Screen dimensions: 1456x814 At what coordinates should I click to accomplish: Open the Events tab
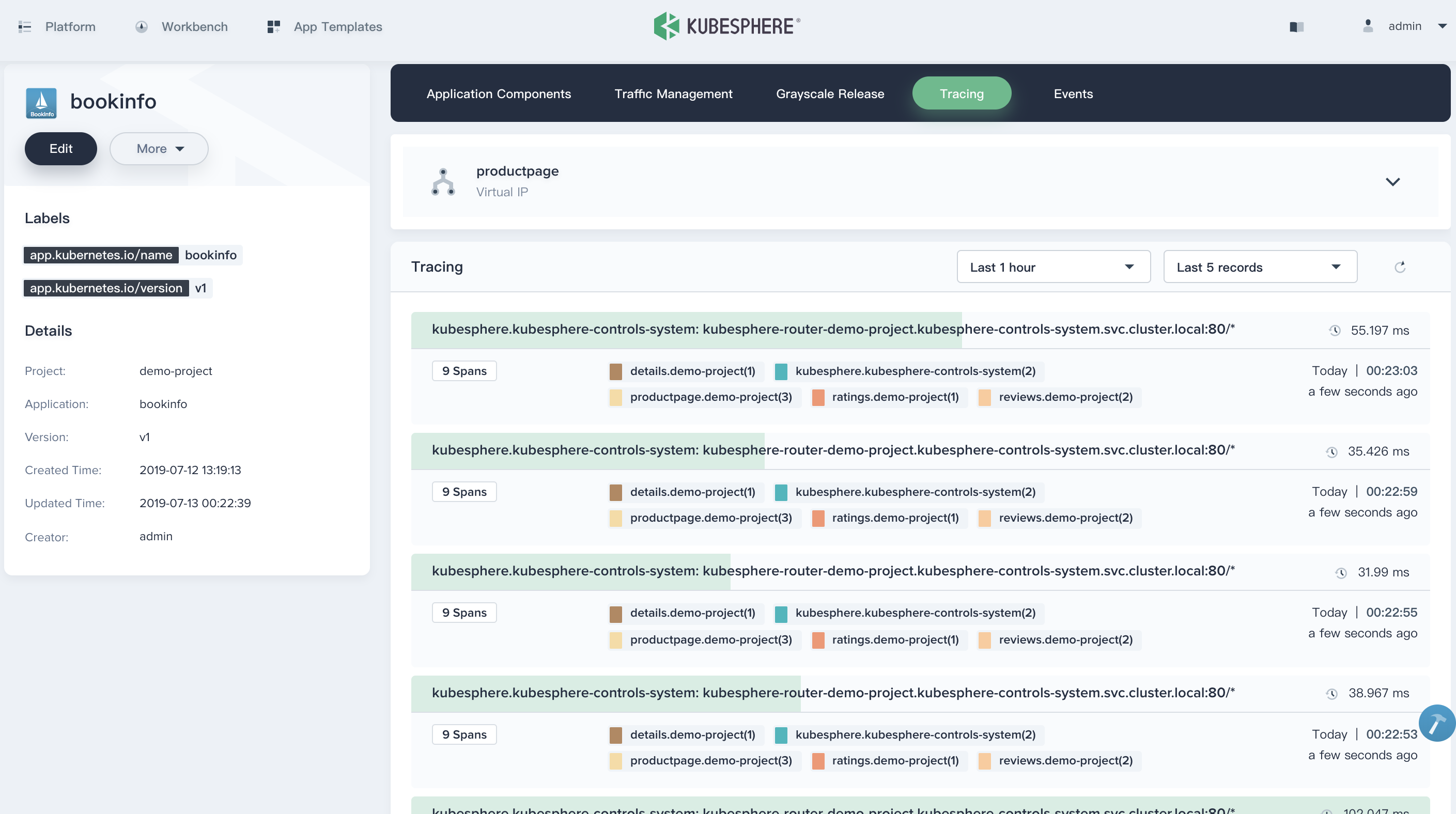(1073, 94)
